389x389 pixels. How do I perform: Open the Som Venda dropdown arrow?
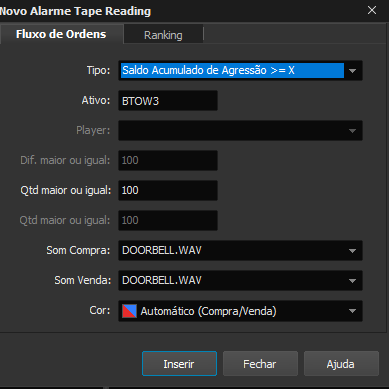(352, 281)
